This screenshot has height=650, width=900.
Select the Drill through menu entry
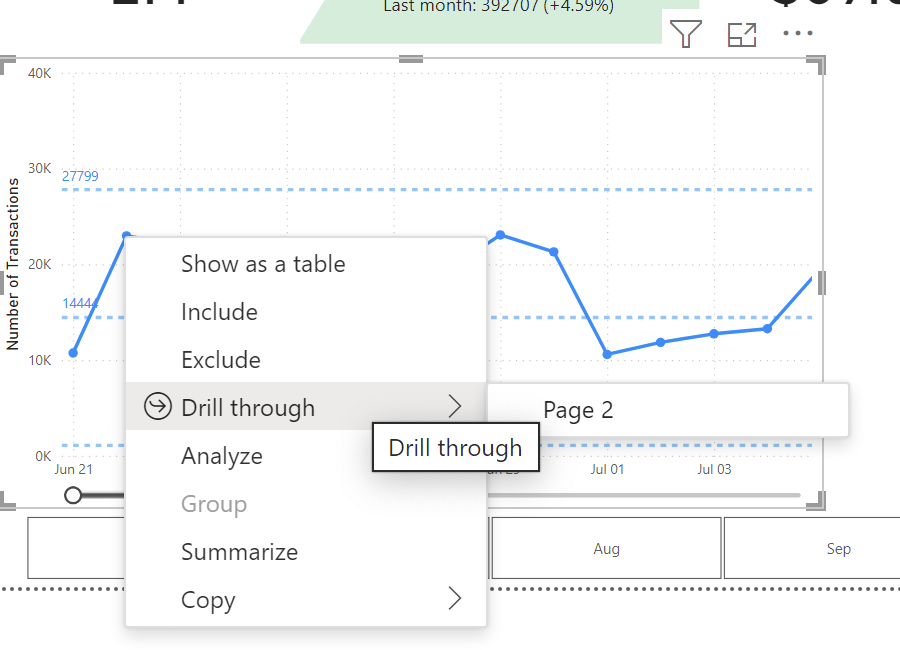point(305,407)
